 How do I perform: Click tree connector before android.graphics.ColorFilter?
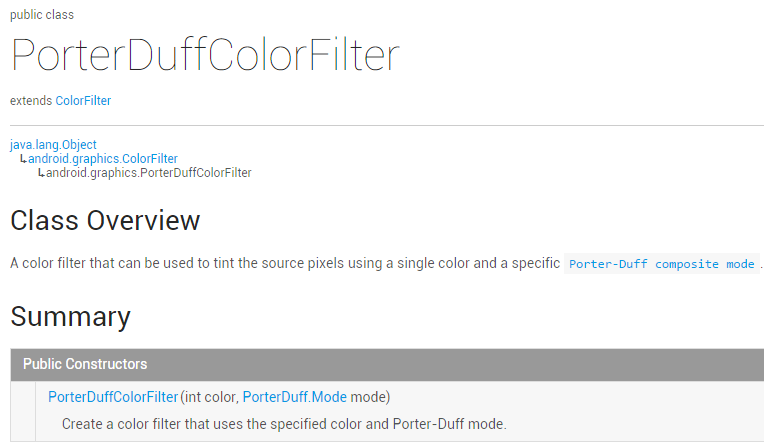pos(23,159)
